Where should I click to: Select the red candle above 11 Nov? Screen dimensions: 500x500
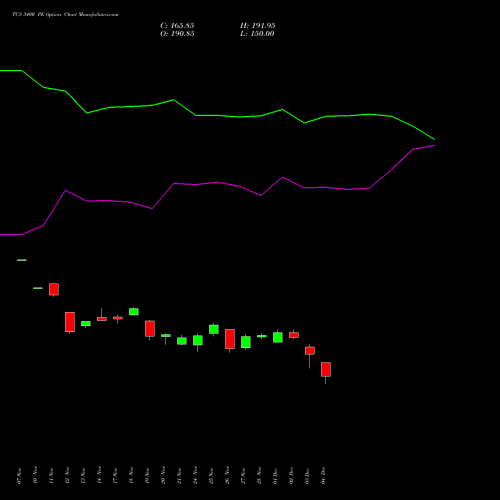click(x=54, y=289)
